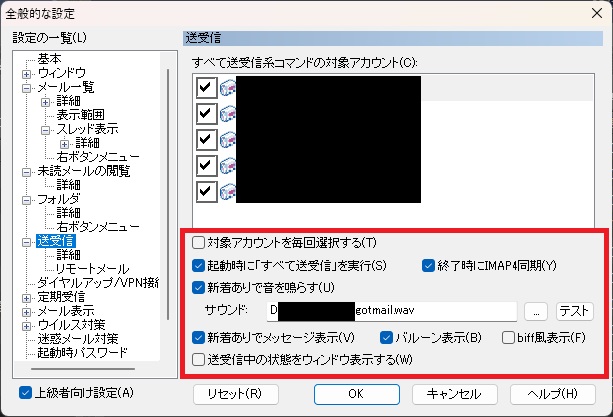Enable biff風表示 checkbox
Image resolution: width=613 pixels, height=417 pixels.
[508, 337]
